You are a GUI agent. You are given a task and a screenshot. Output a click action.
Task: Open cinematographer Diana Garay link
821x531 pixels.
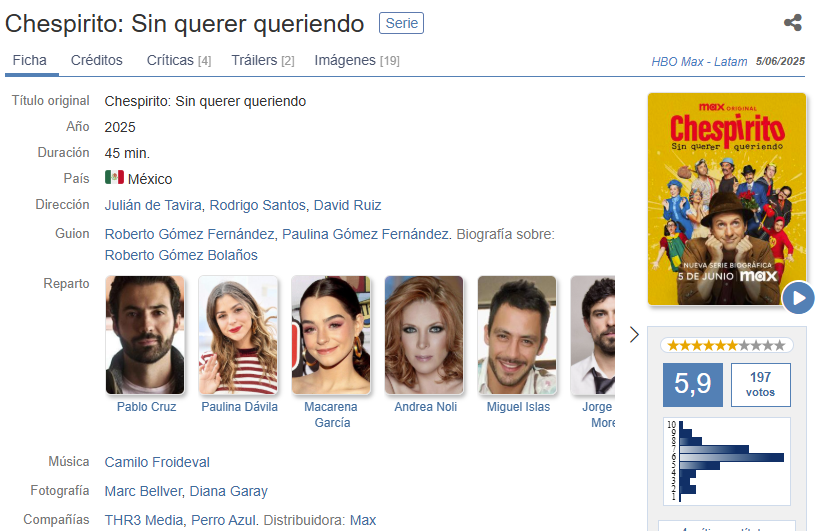(228, 491)
